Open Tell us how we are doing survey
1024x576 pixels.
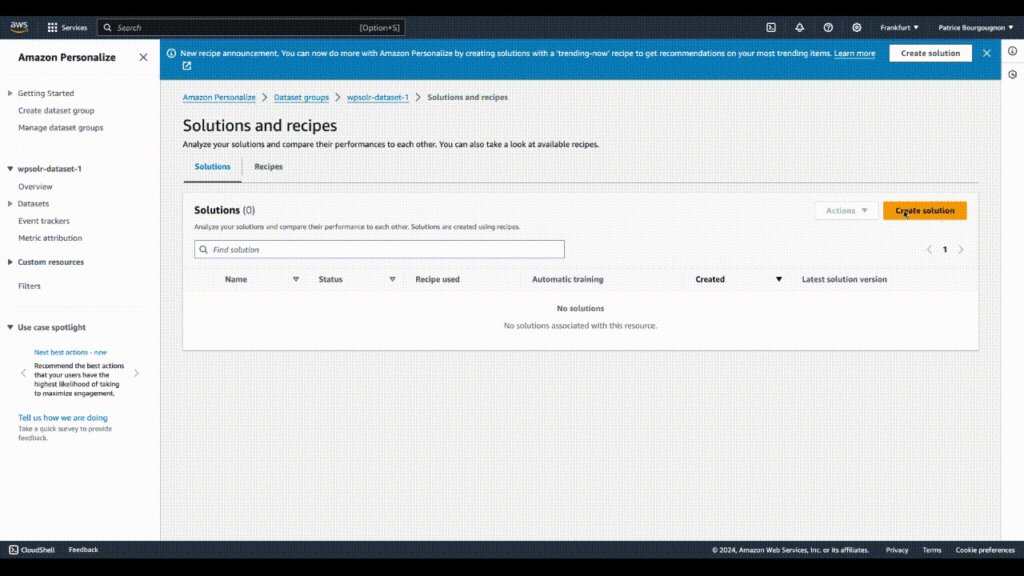pos(63,418)
